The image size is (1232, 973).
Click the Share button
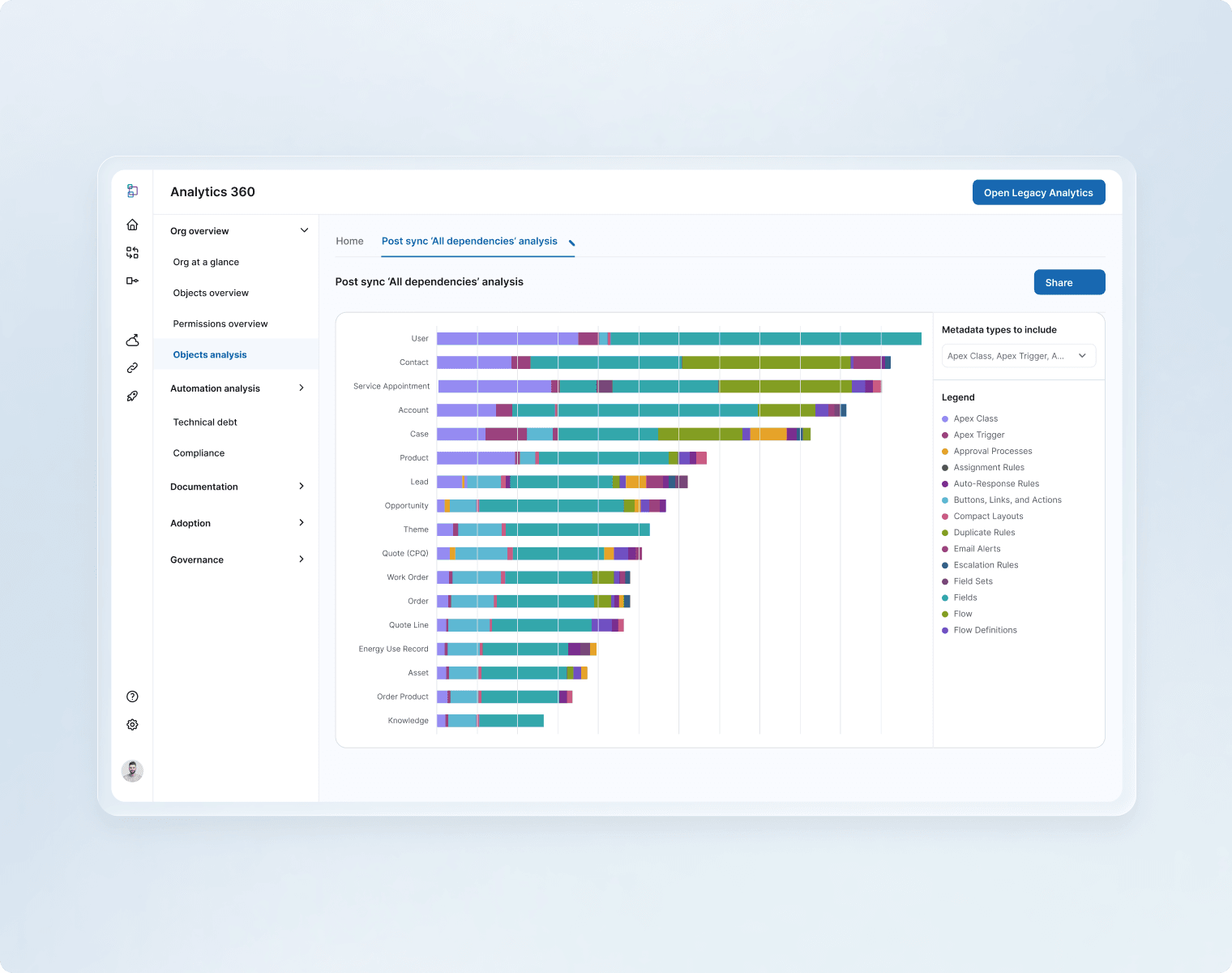pos(1069,282)
